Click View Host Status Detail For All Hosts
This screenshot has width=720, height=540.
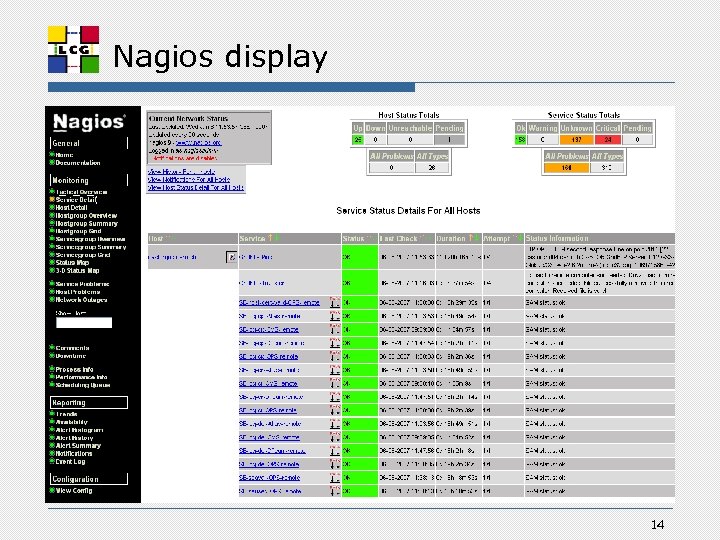pos(196,187)
